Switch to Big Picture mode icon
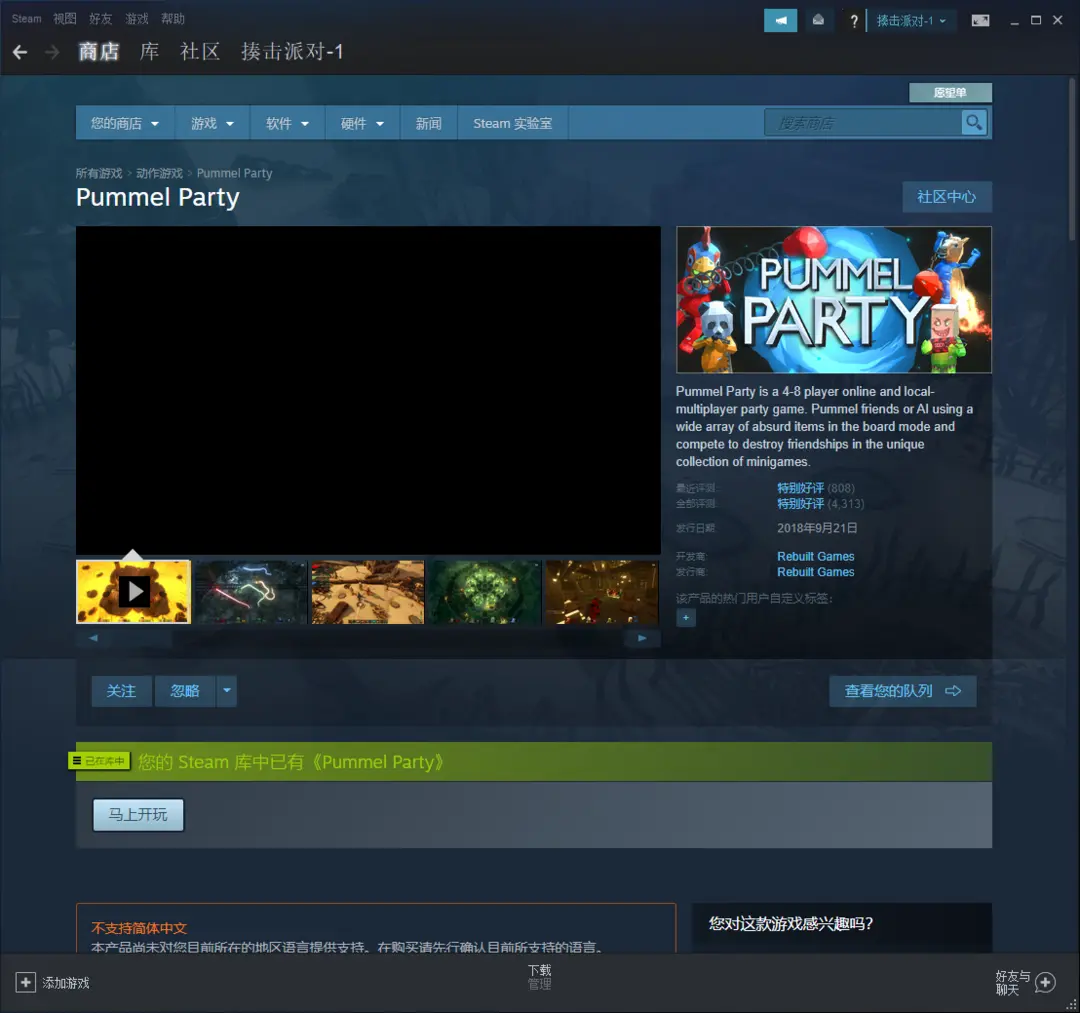Image resolution: width=1080 pixels, height=1013 pixels. tap(980, 21)
